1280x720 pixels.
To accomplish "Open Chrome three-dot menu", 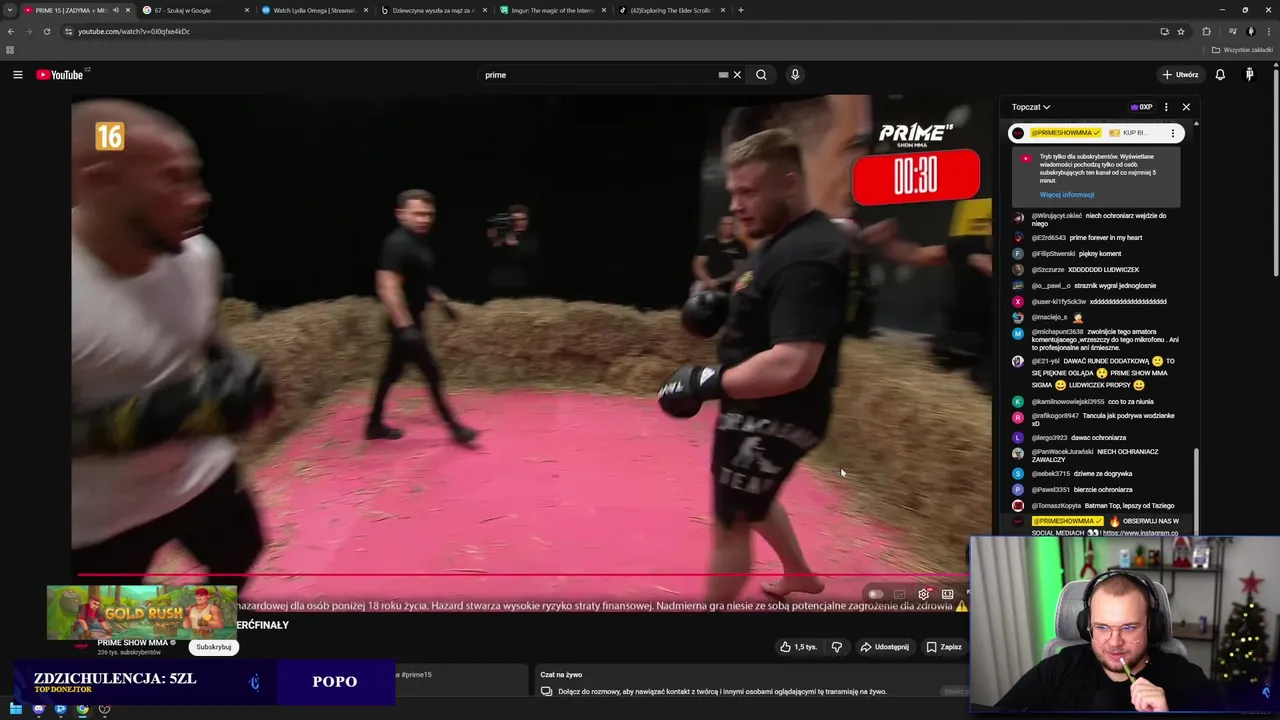I will click(x=1268, y=31).
